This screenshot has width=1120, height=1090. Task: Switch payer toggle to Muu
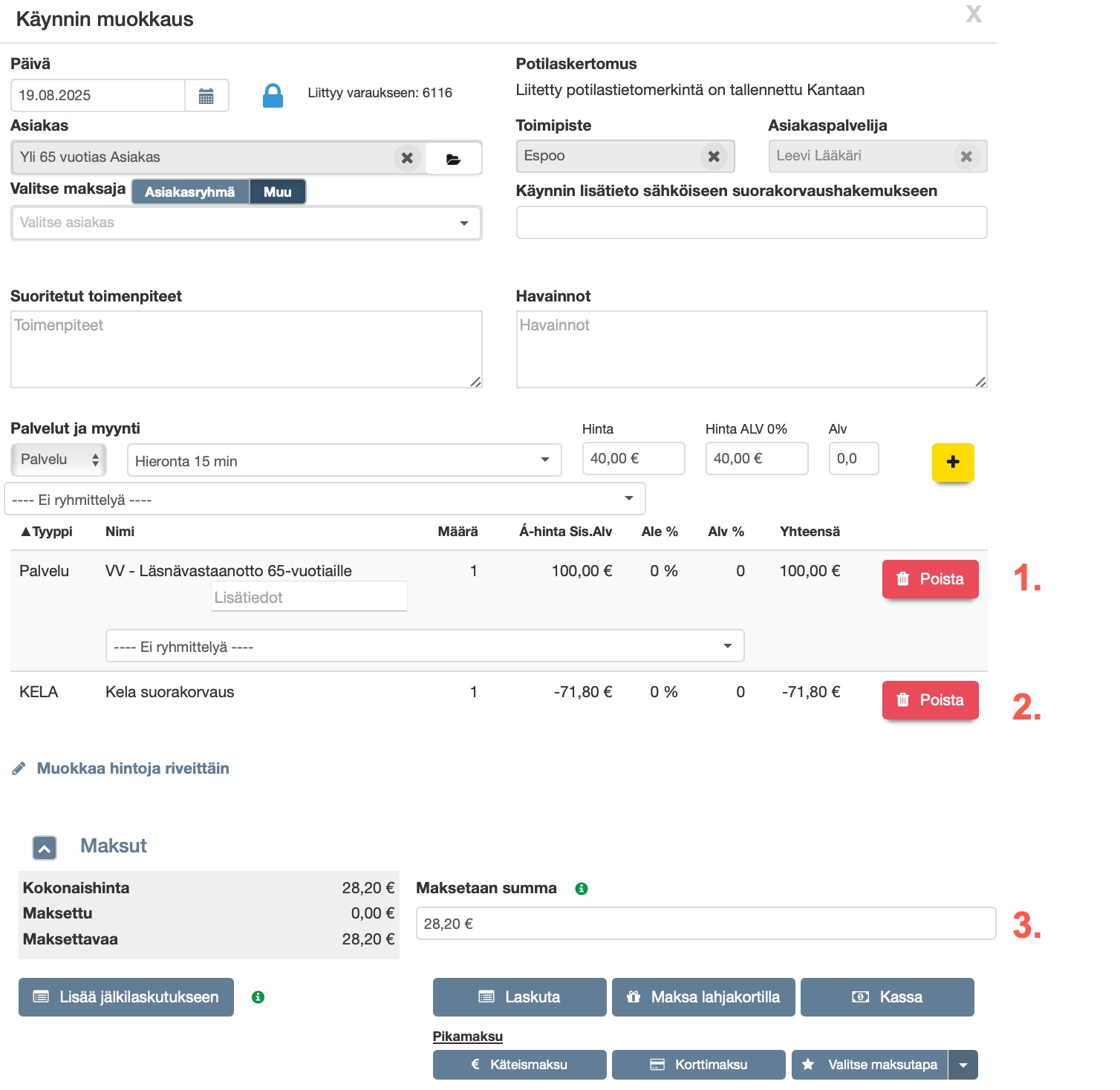tap(277, 192)
